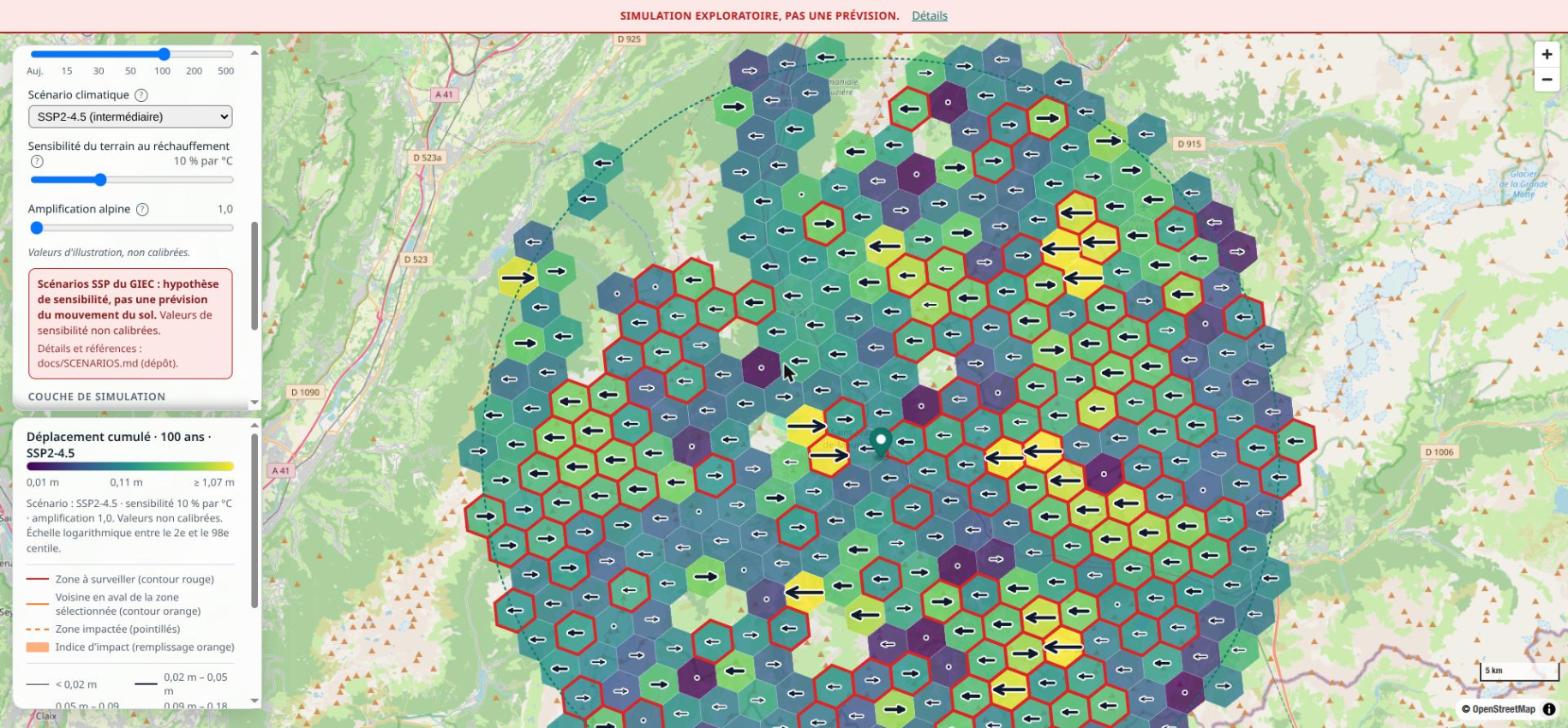Click the time horizon slider thumb
1568x728 pixels.
pos(163,54)
